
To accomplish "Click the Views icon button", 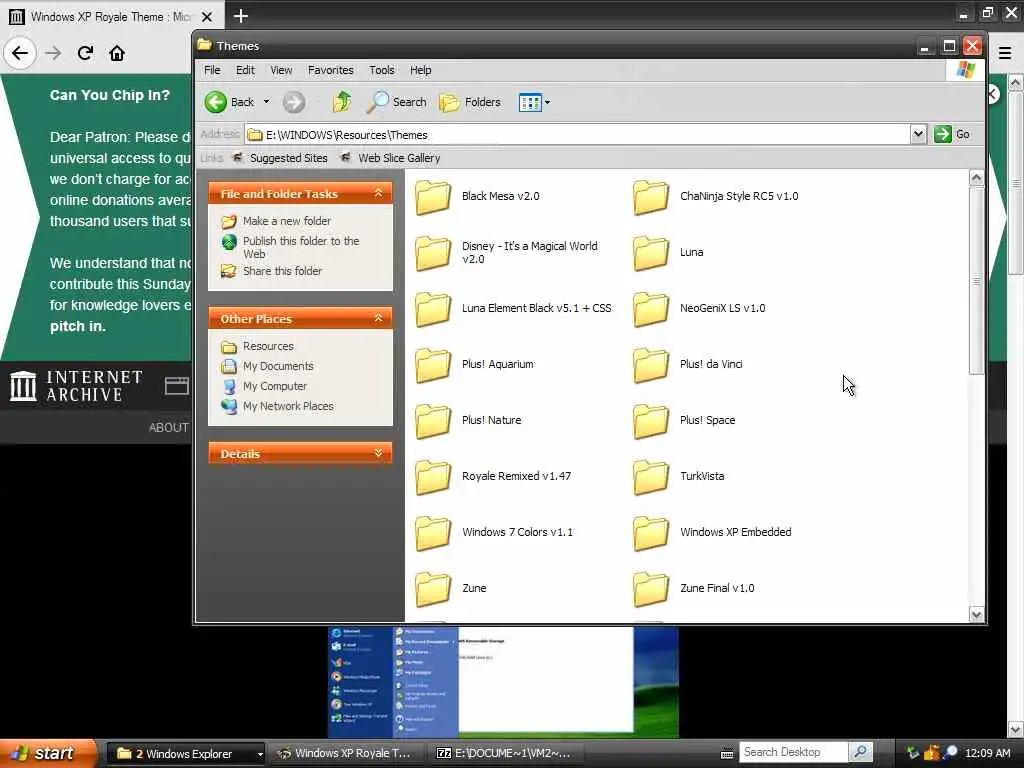I will point(530,103).
